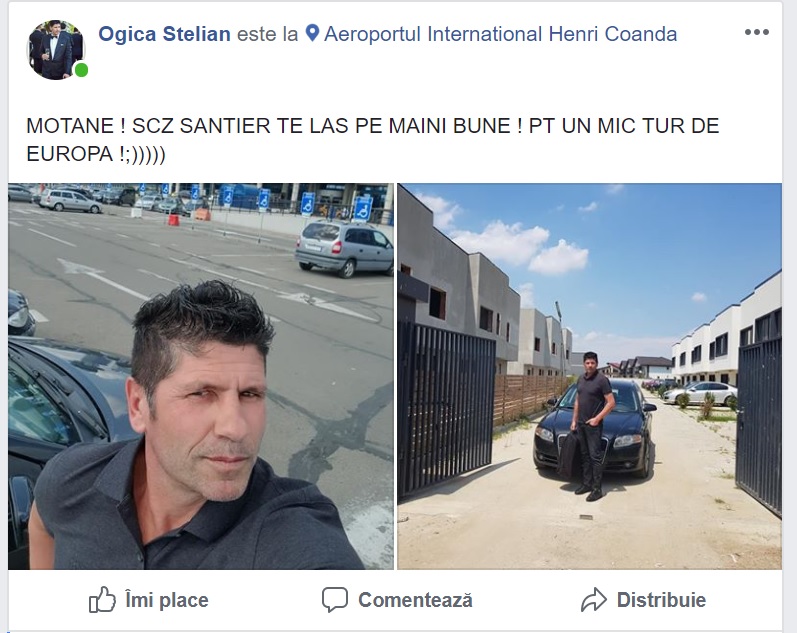Image resolution: width=797 pixels, height=633 pixels.
Task: Open the three-dot post options menu
Action: click(x=756, y=33)
